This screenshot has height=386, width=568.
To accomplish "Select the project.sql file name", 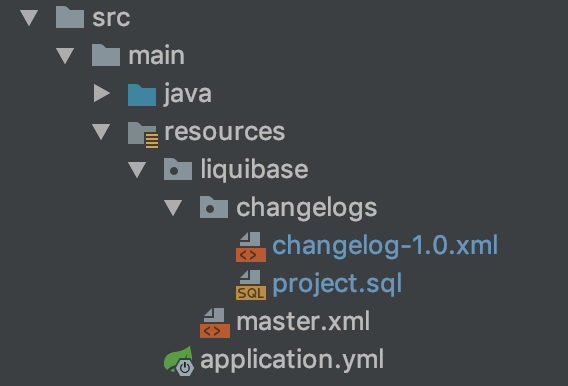I will (337, 284).
